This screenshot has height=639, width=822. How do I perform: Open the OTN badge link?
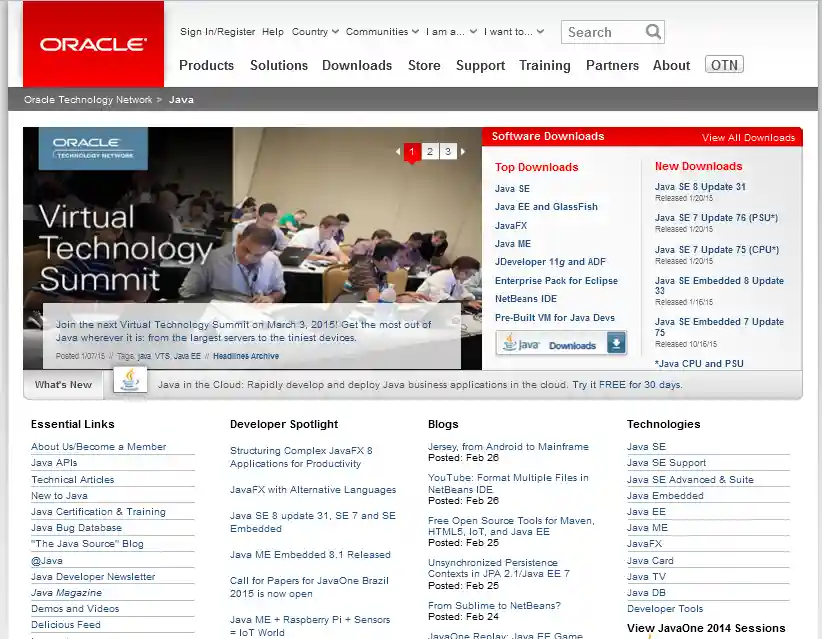(722, 63)
